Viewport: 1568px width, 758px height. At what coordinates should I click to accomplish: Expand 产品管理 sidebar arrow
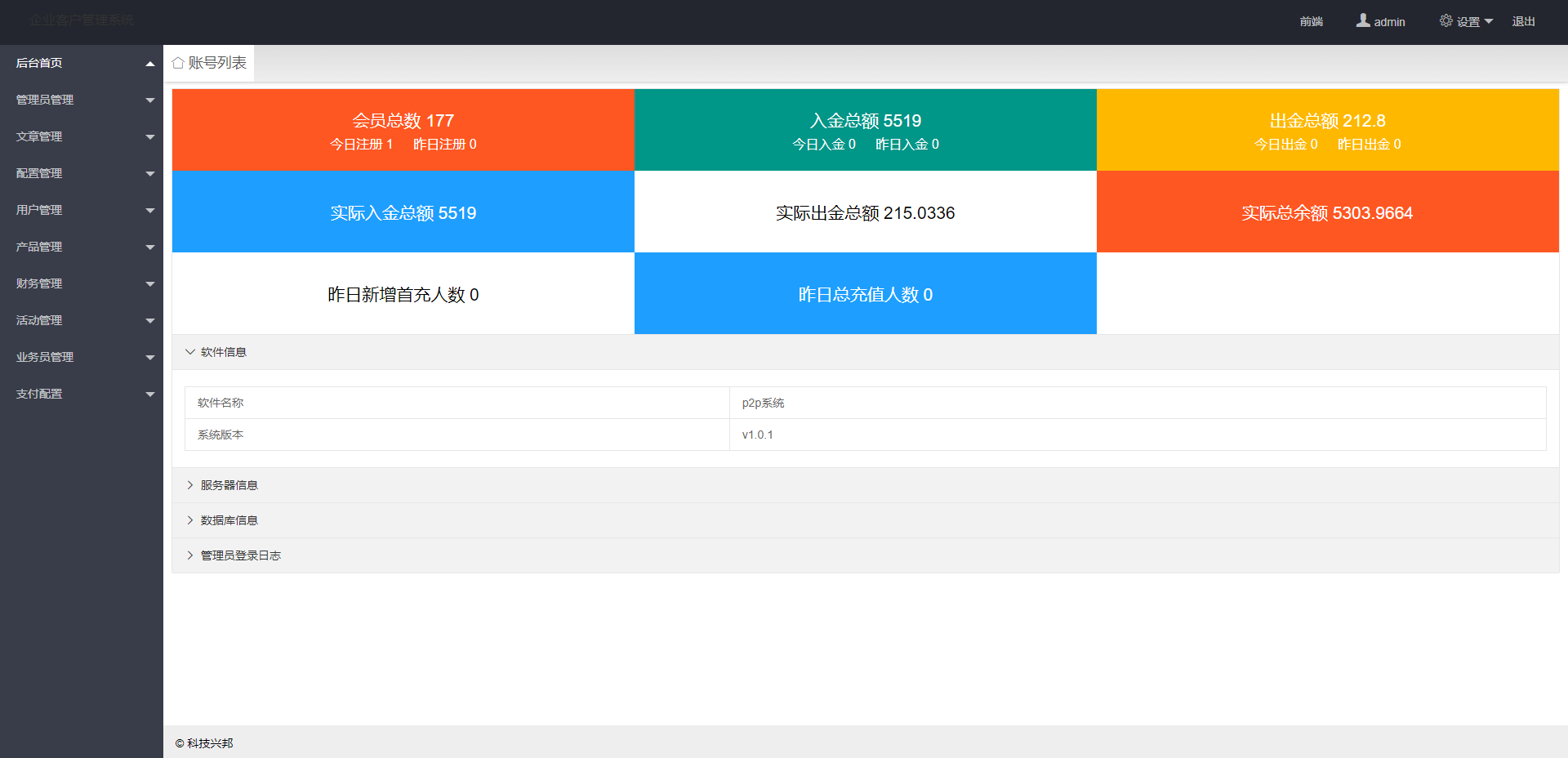tap(150, 247)
